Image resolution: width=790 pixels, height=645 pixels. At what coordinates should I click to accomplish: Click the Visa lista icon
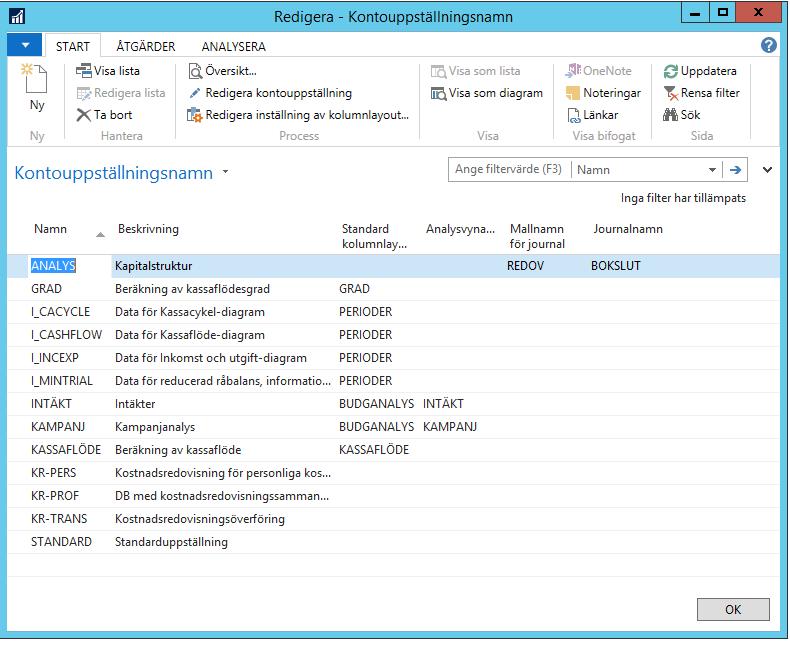click(84, 71)
